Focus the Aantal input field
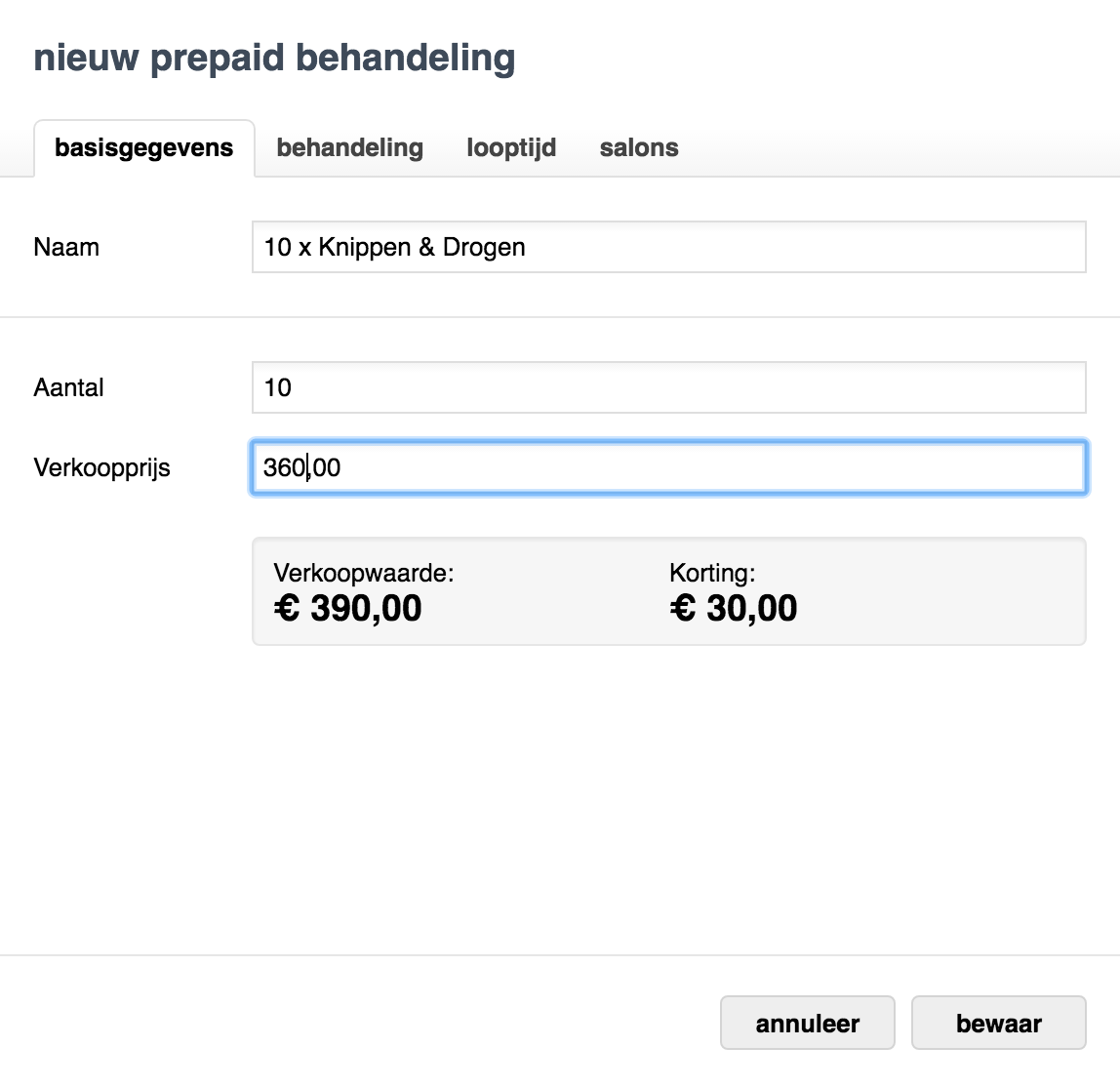Screen dimensions: 1120x1087 pos(668,387)
